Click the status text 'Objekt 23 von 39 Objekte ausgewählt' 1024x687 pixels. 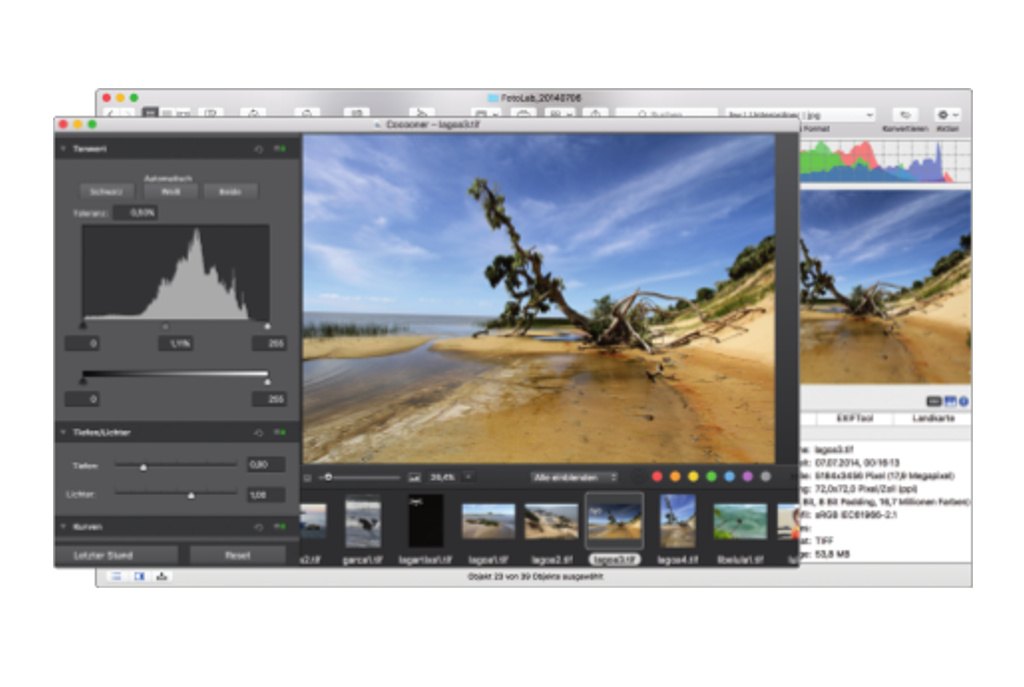(535, 577)
